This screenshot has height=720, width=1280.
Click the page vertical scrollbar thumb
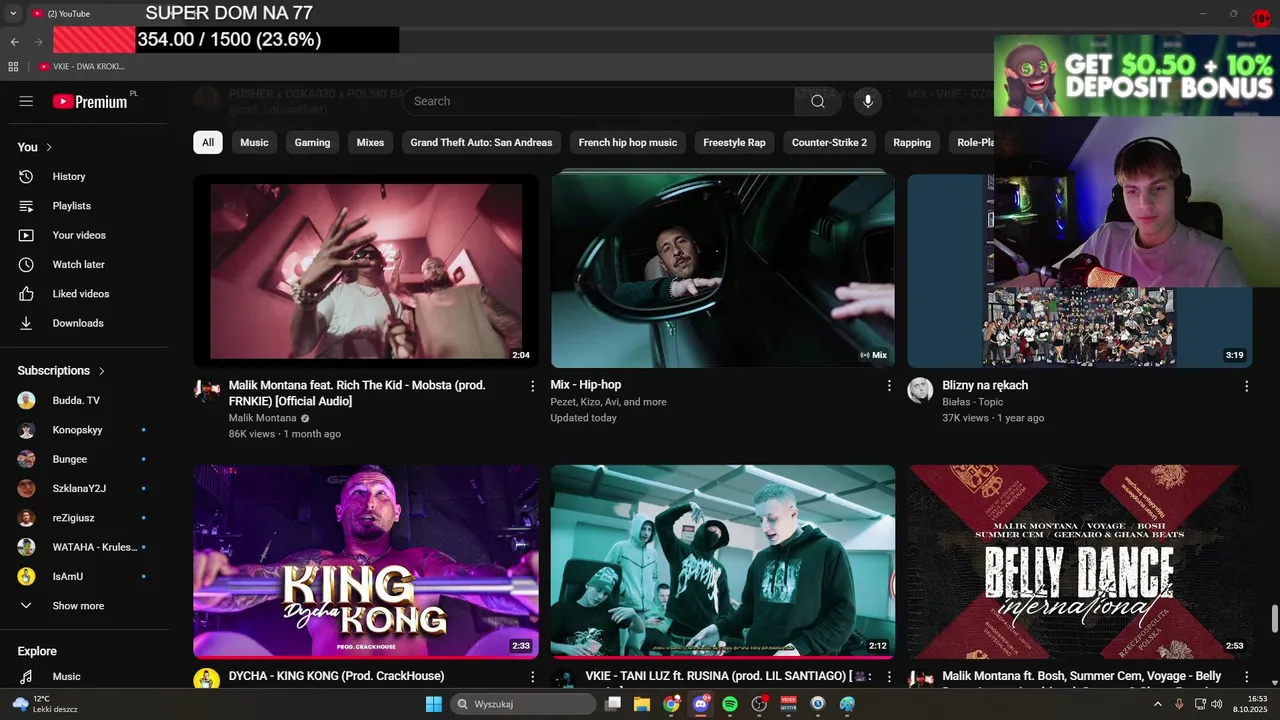(1274, 619)
